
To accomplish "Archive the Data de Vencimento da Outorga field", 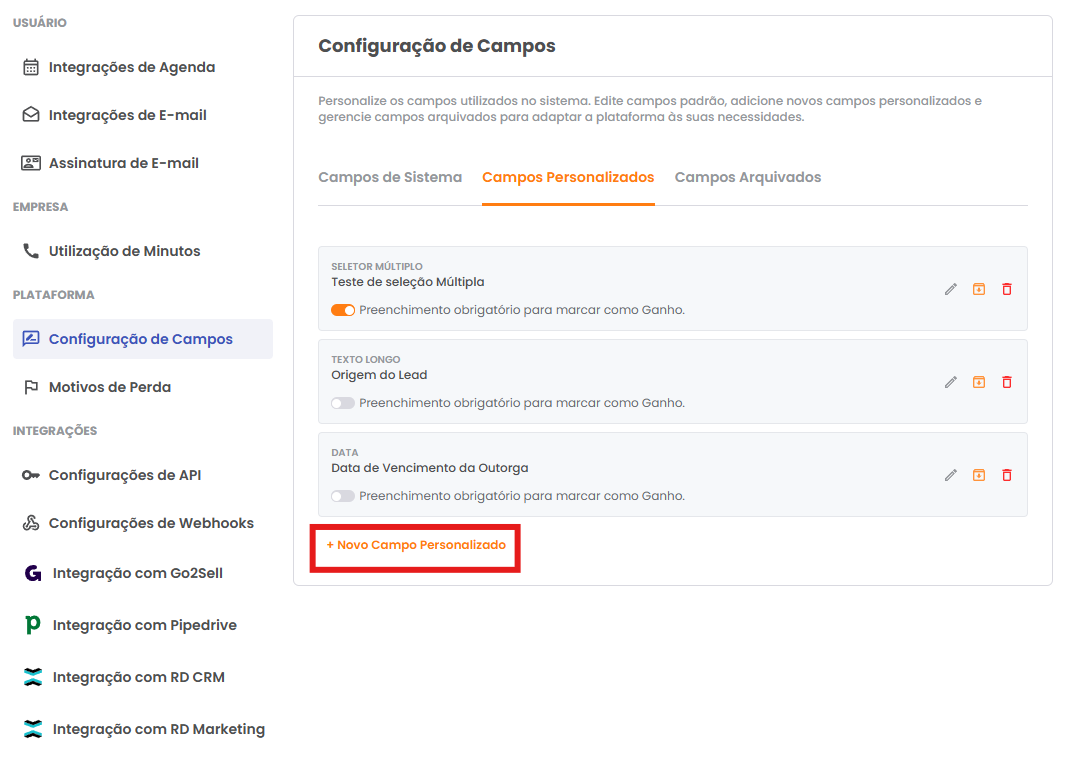I will [979, 475].
